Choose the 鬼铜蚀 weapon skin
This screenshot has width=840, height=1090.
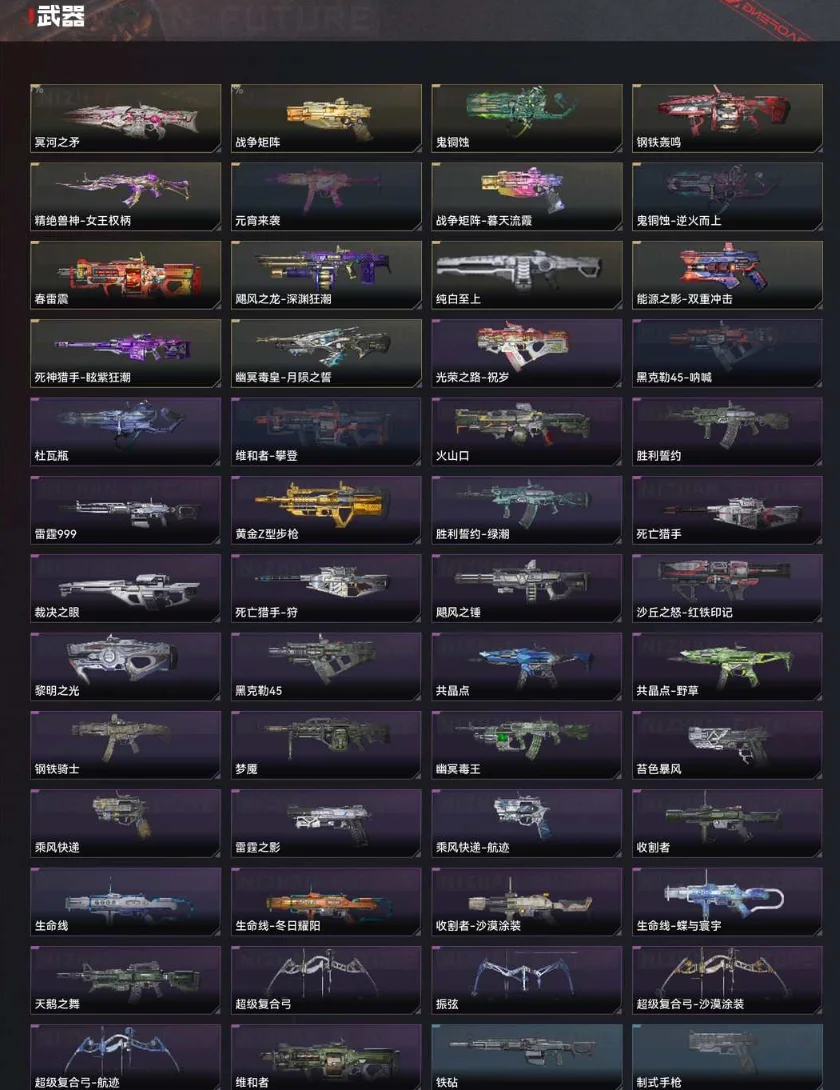click(527, 118)
